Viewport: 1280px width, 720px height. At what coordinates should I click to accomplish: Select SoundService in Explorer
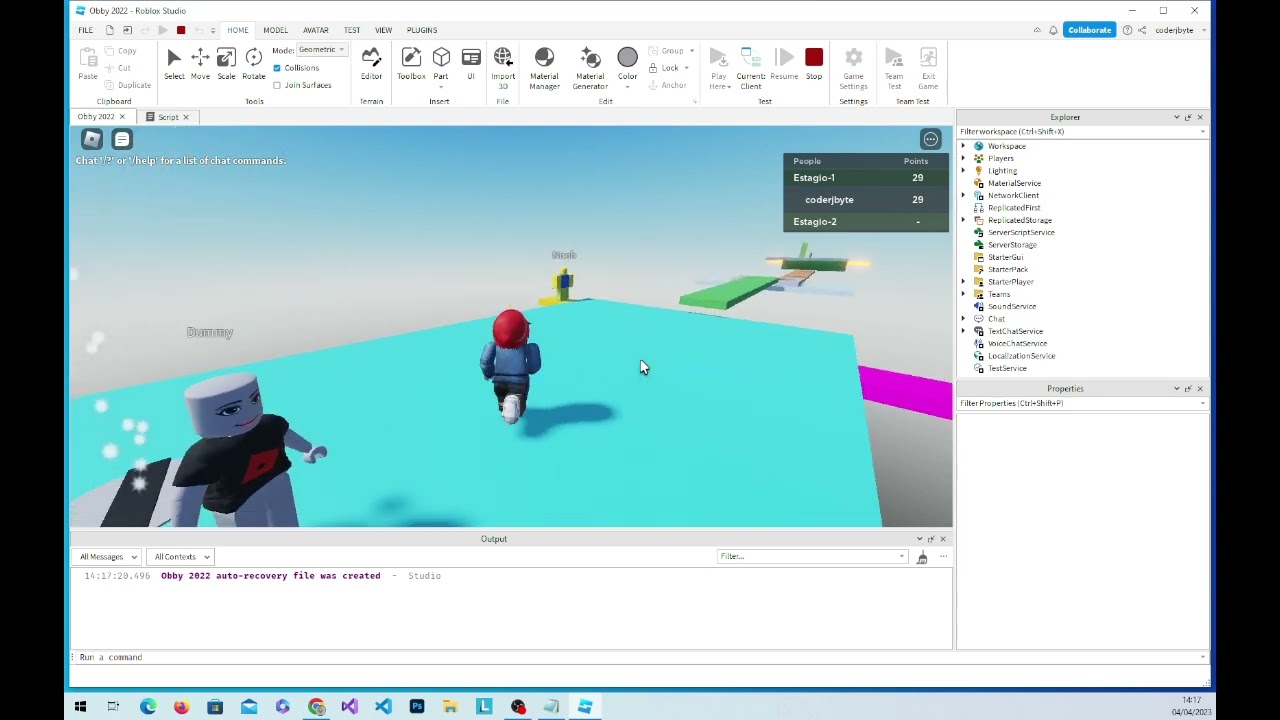click(1012, 306)
